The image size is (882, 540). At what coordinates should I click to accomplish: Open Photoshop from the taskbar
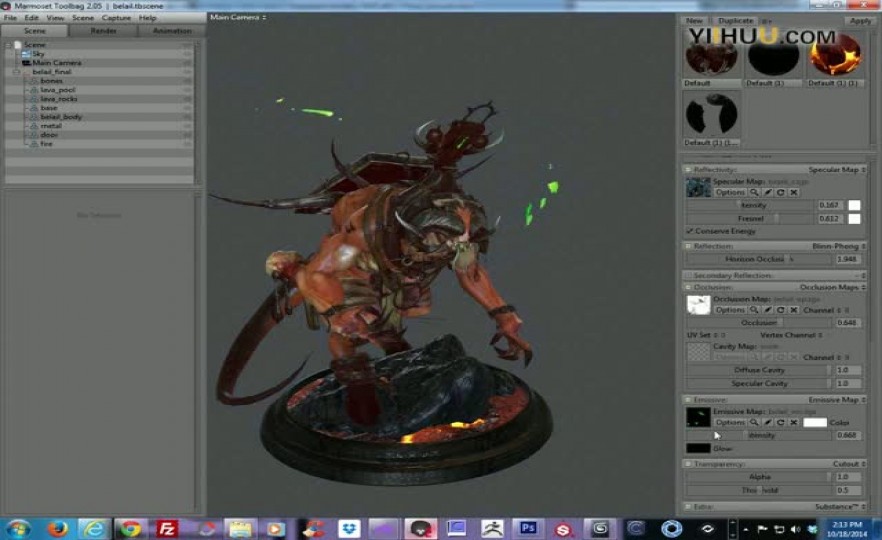point(528,529)
